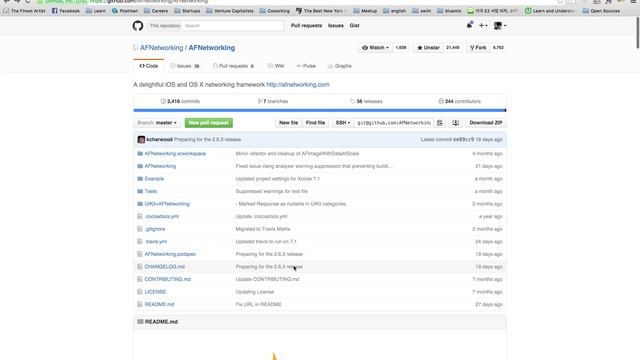Open Gist in top navigation
This screenshot has width=640, height=360.
pos(354,25)
